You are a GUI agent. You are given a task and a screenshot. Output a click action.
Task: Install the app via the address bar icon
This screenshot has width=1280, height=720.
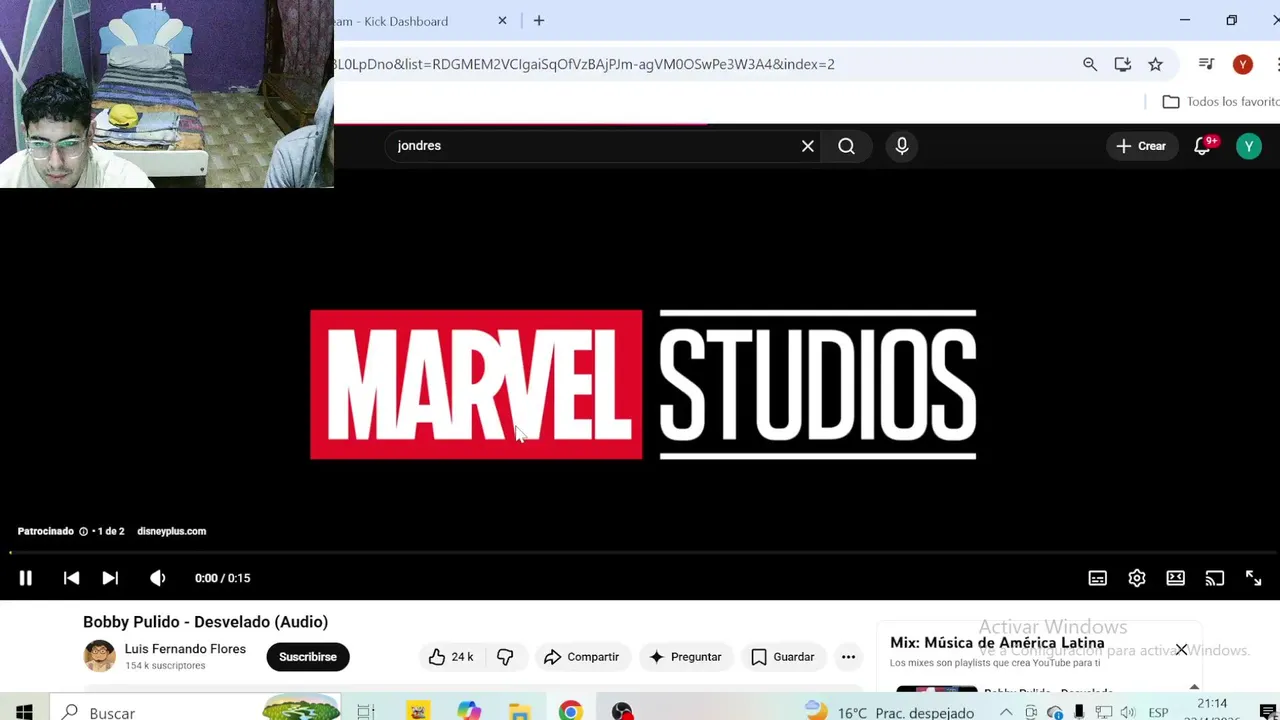click(x=1123, y=64)
